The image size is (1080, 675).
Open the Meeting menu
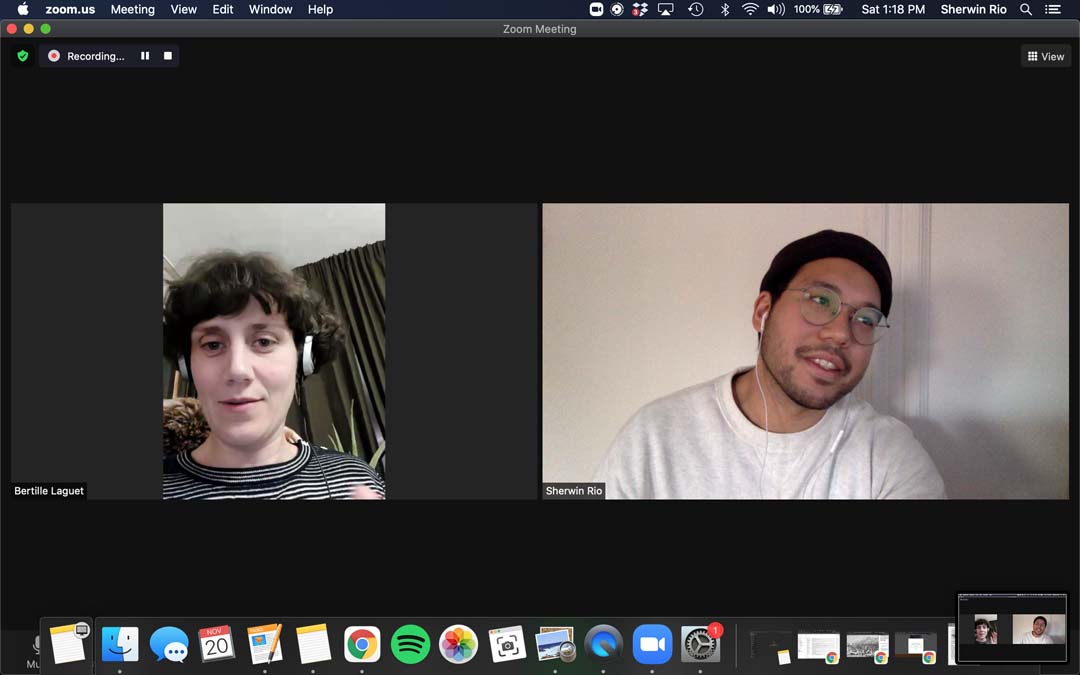pos(133,10)
